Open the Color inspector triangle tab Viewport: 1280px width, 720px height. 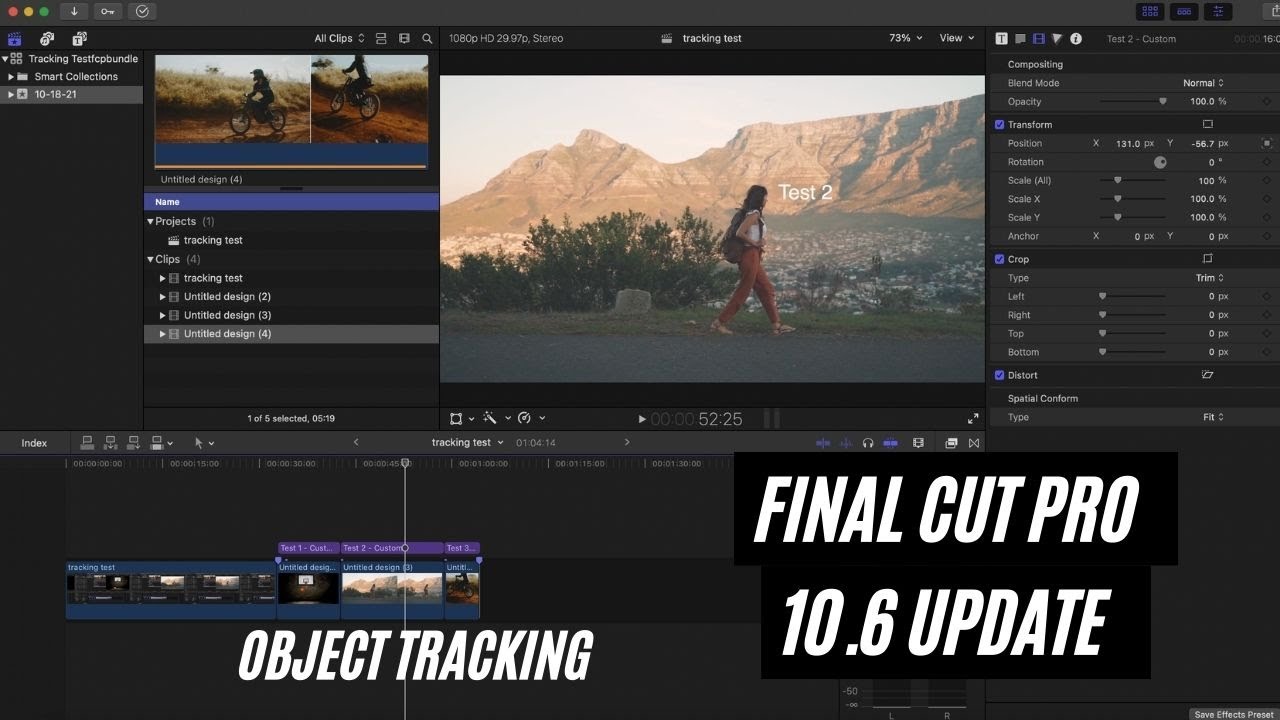(x=1057, y=38)
